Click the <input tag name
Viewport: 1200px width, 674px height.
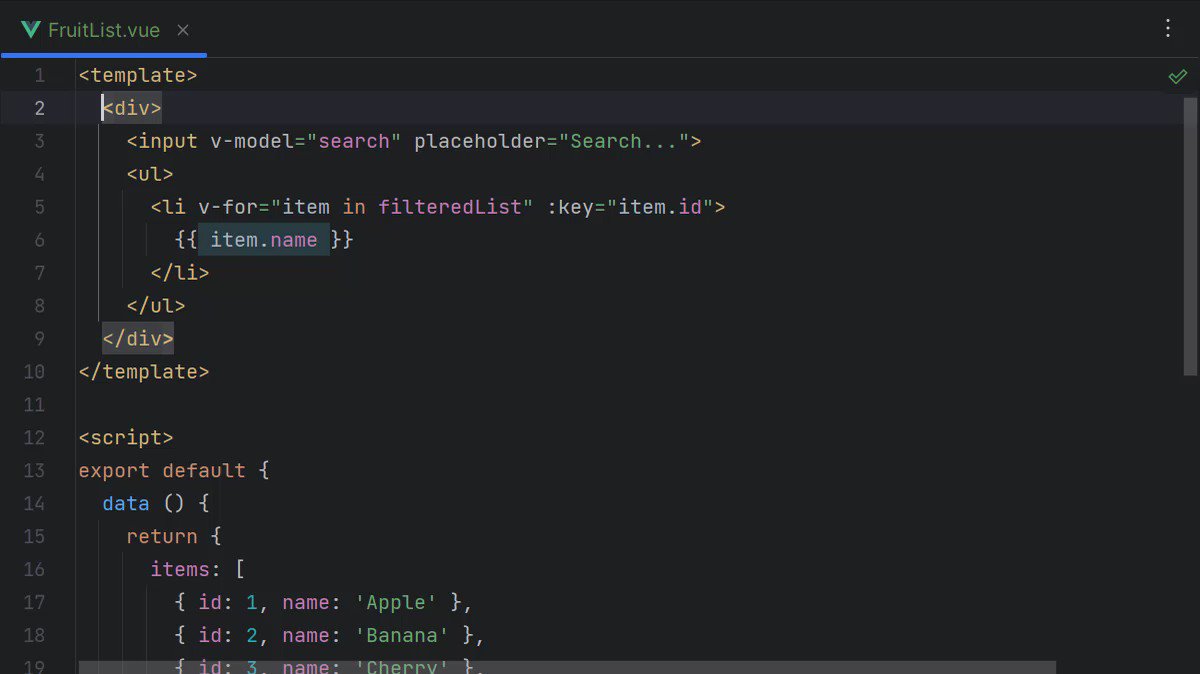coord(162,141)
